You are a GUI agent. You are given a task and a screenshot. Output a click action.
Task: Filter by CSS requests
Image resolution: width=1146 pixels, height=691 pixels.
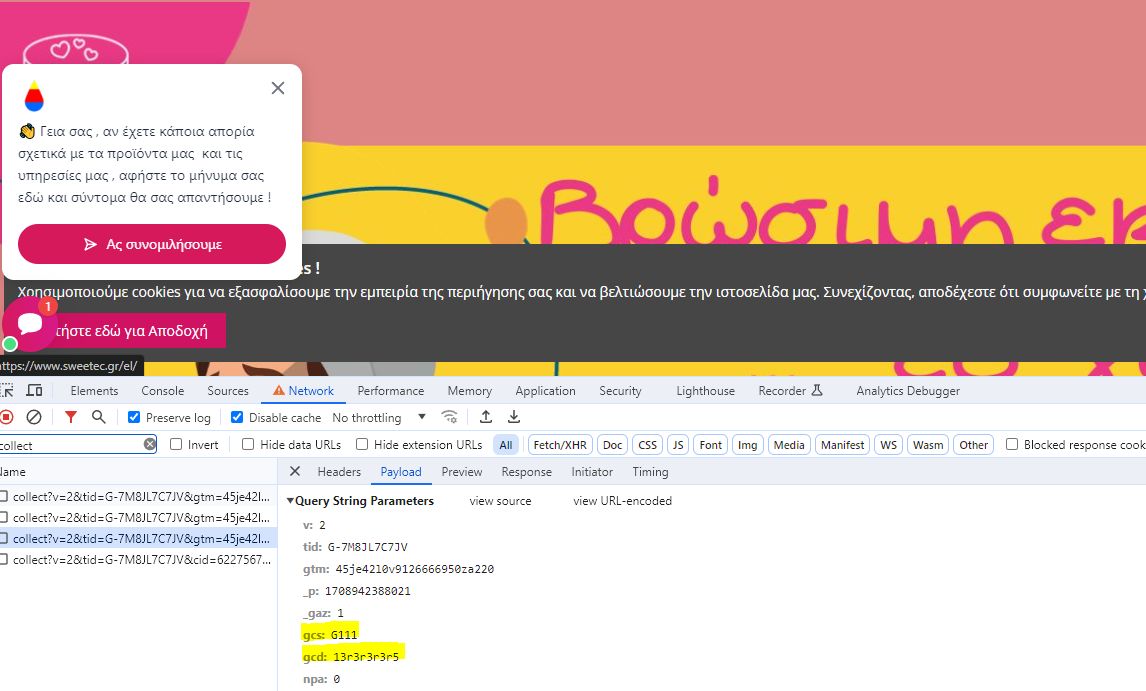[648, 445]
